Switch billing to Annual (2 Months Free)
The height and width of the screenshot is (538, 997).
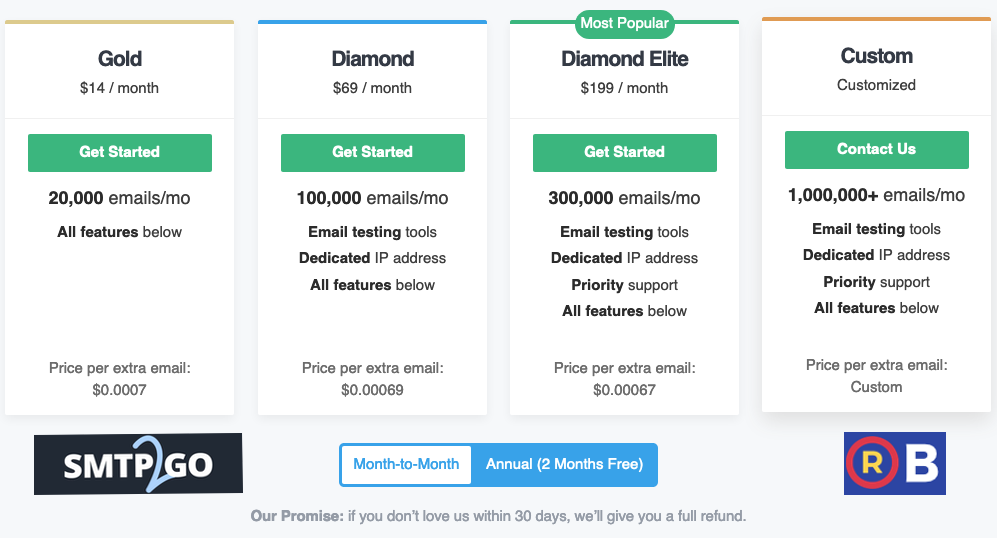pos(565,464)
